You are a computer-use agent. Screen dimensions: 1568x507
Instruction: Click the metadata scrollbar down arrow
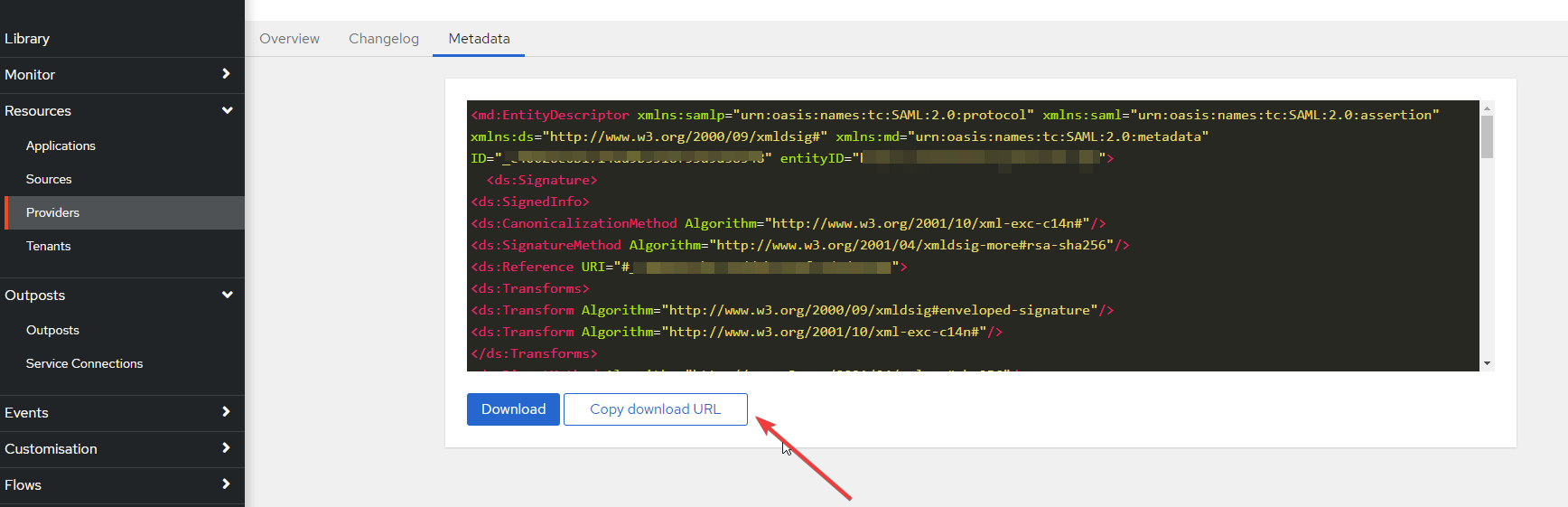pos(1487,363)
